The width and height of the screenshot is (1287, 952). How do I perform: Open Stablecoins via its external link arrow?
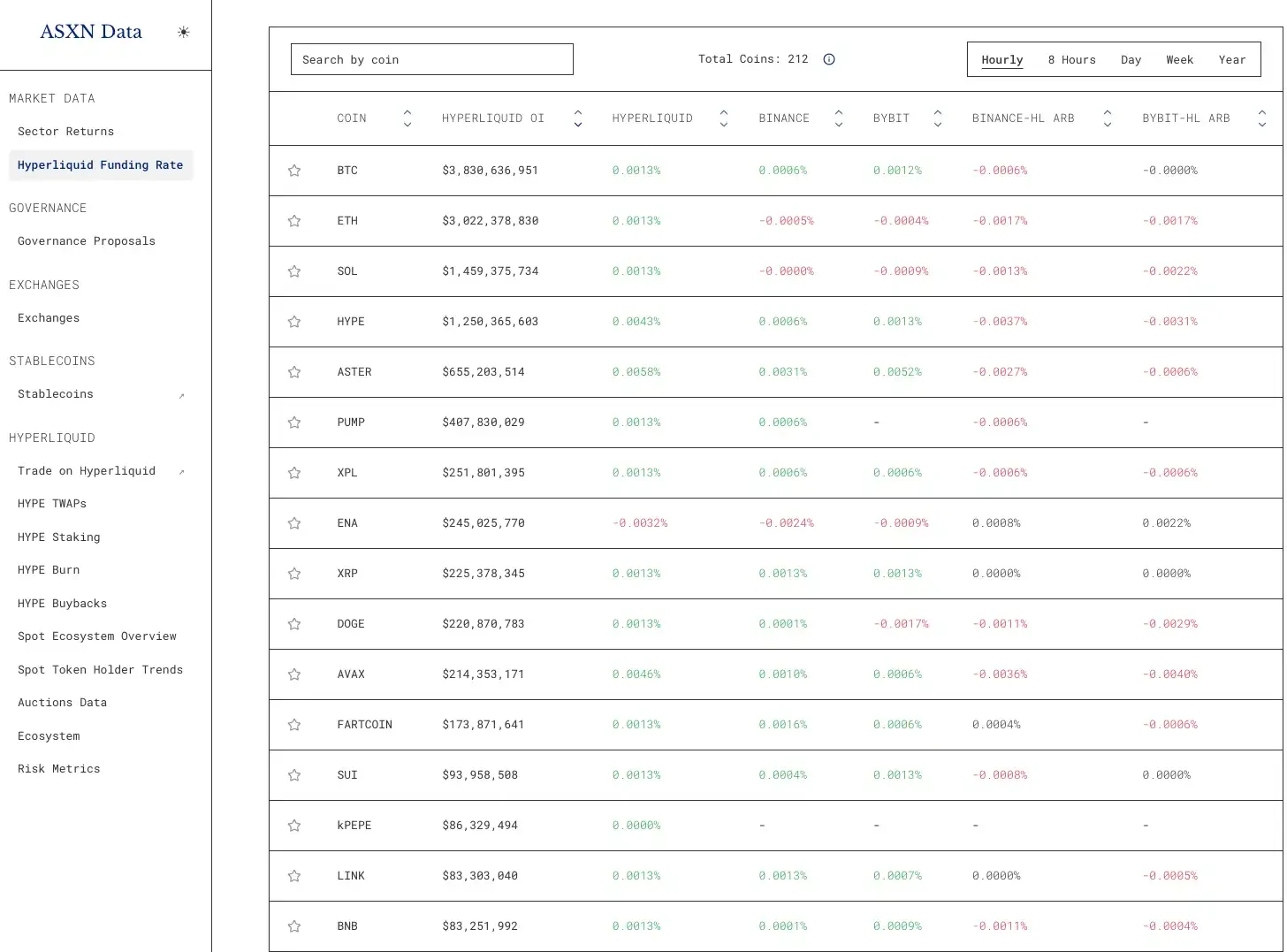pos(182,395)
